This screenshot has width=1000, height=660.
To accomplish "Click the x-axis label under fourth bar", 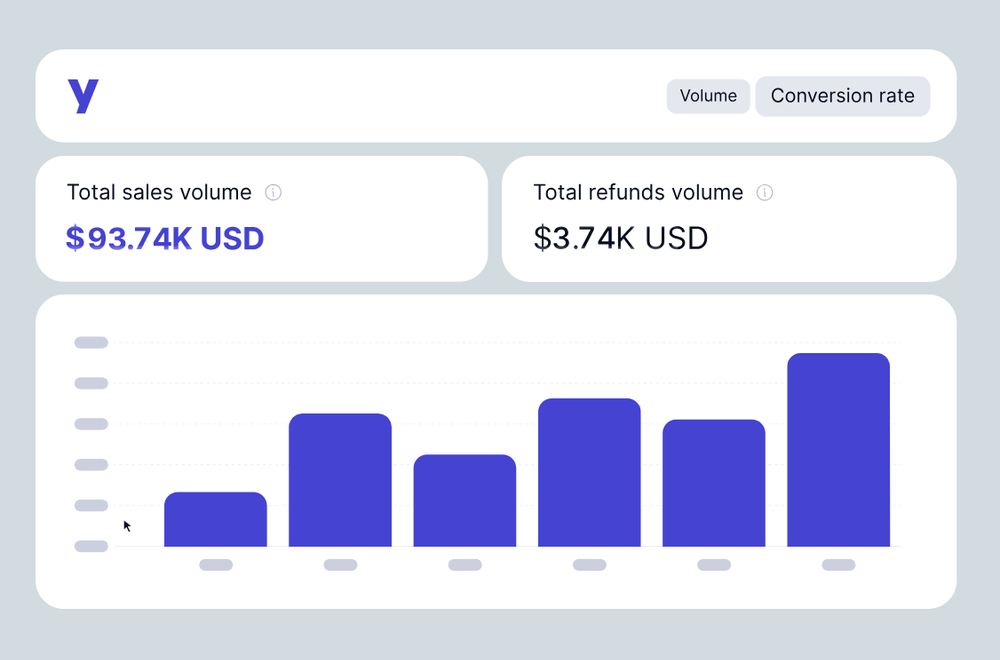I will pyautogui.click(x=589, y=565).
